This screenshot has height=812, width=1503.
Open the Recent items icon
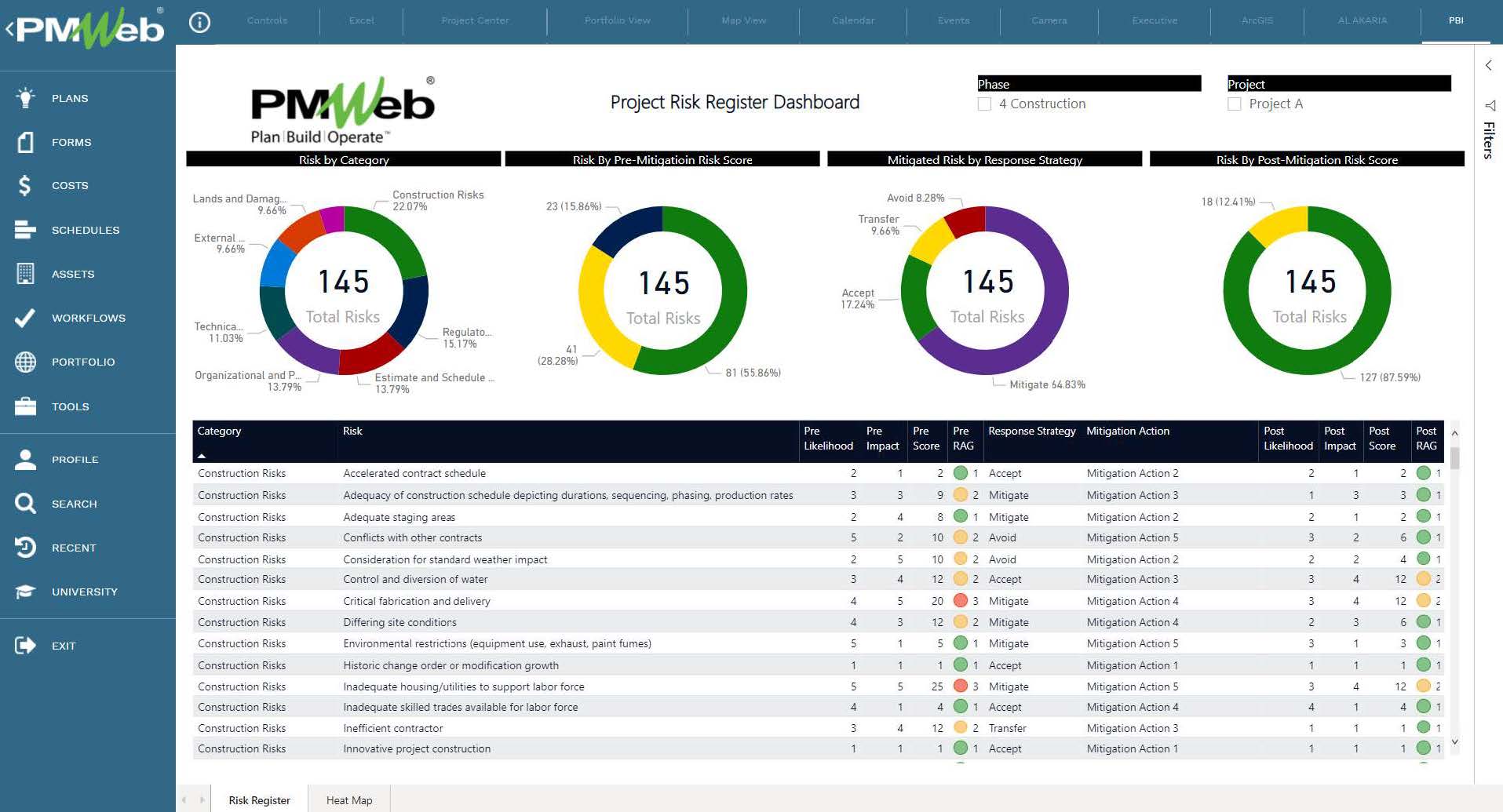pyautogui.click(x=24, y=547)
